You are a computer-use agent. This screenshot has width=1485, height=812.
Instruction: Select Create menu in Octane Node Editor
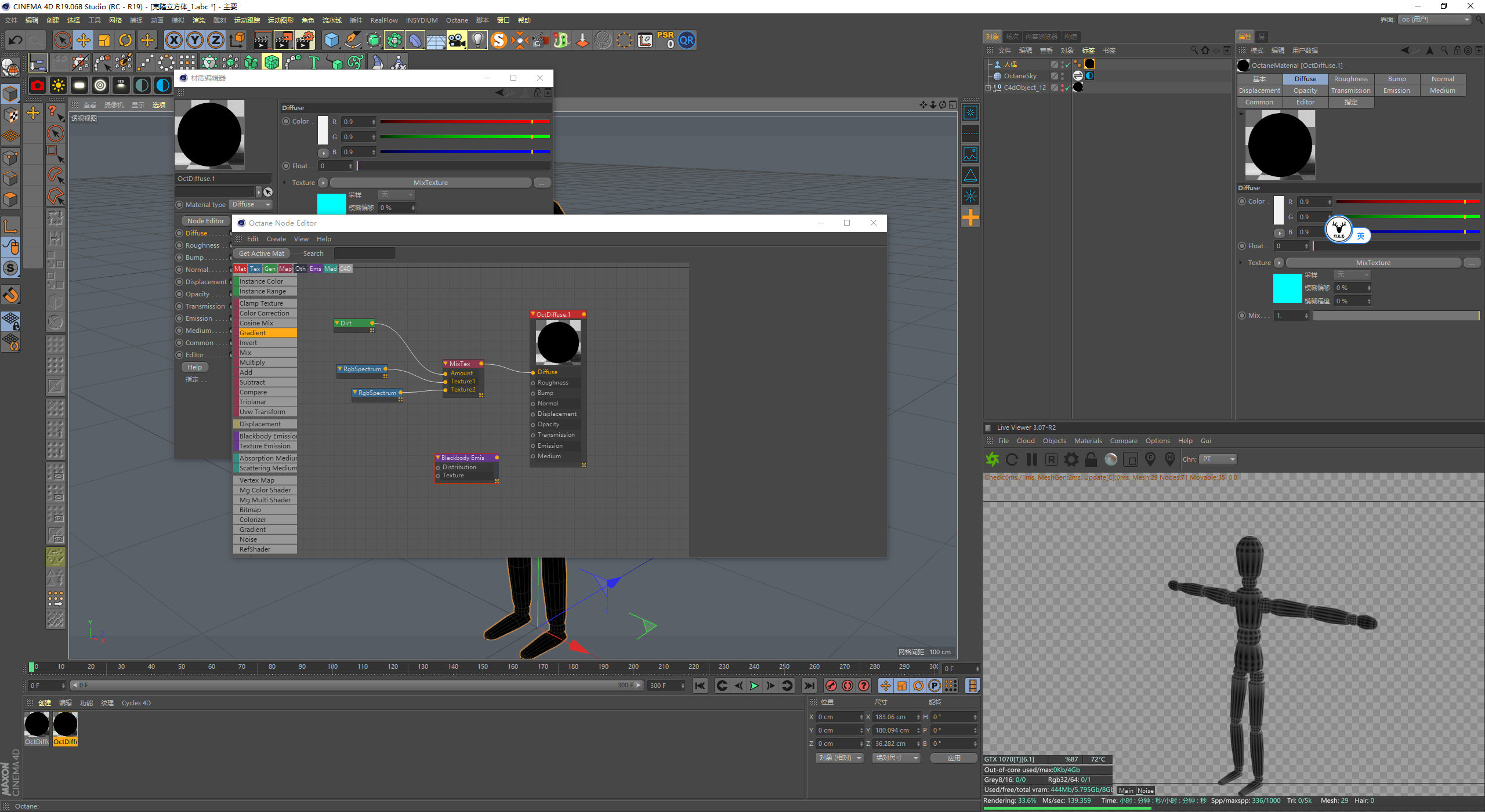275,238
